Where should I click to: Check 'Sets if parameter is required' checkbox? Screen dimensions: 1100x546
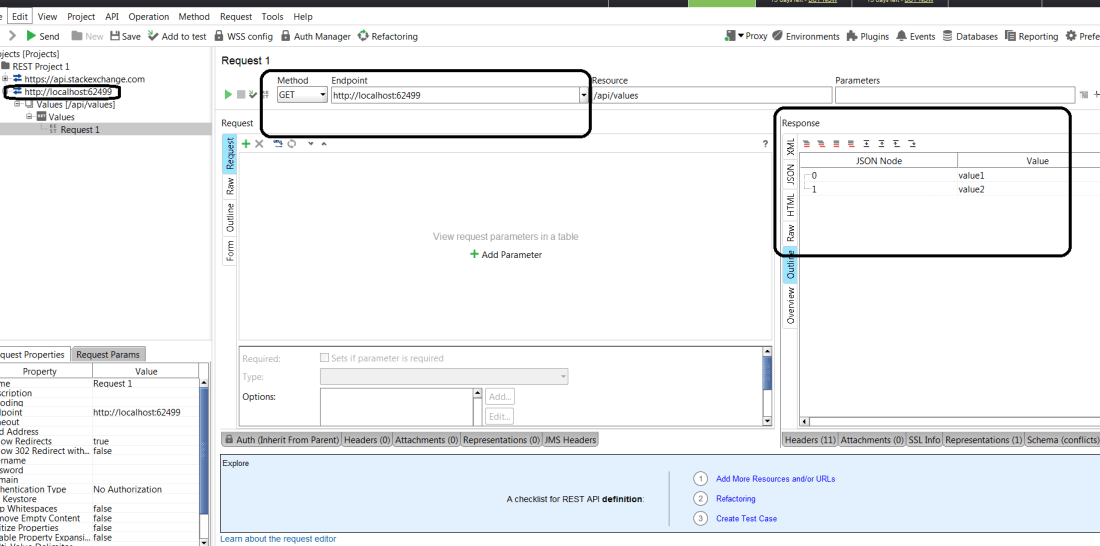coord(324,358)
